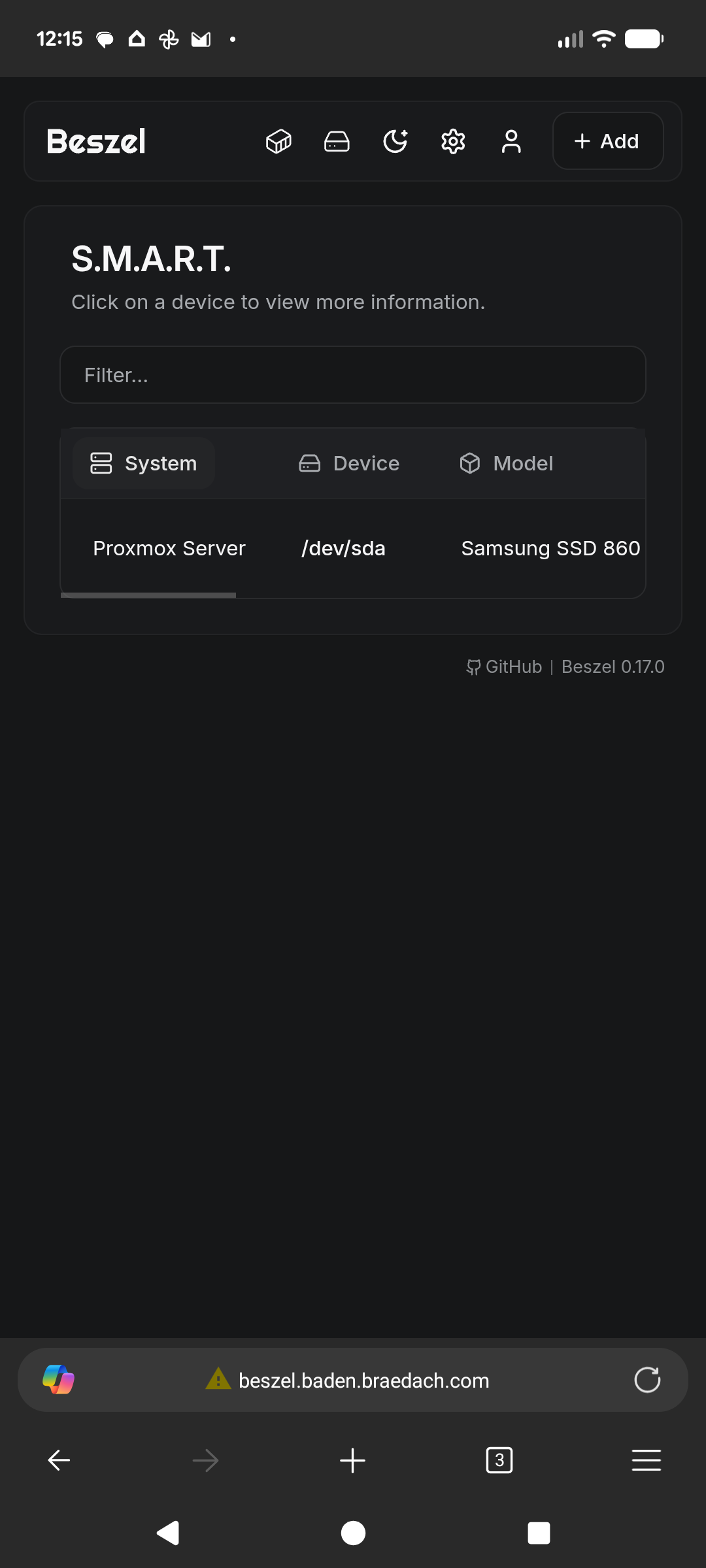Sort table by Device column
706x1568 pixels.
click(x=350, y=463)
